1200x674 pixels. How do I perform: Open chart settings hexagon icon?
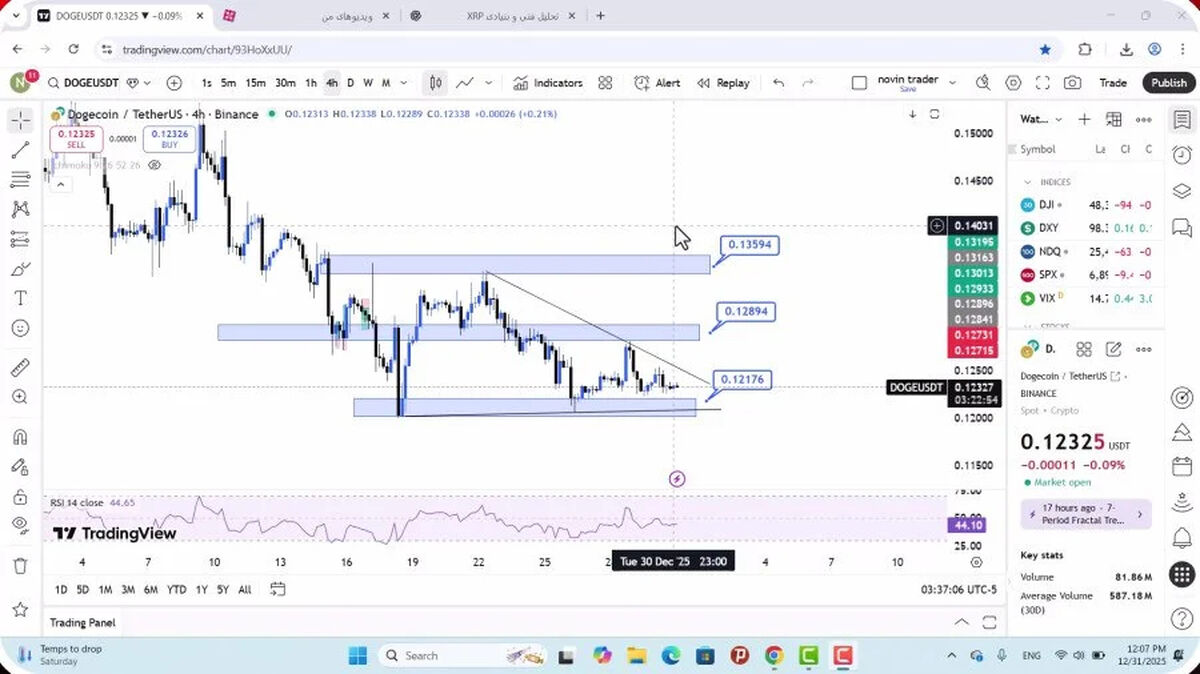coord(1013,83)
